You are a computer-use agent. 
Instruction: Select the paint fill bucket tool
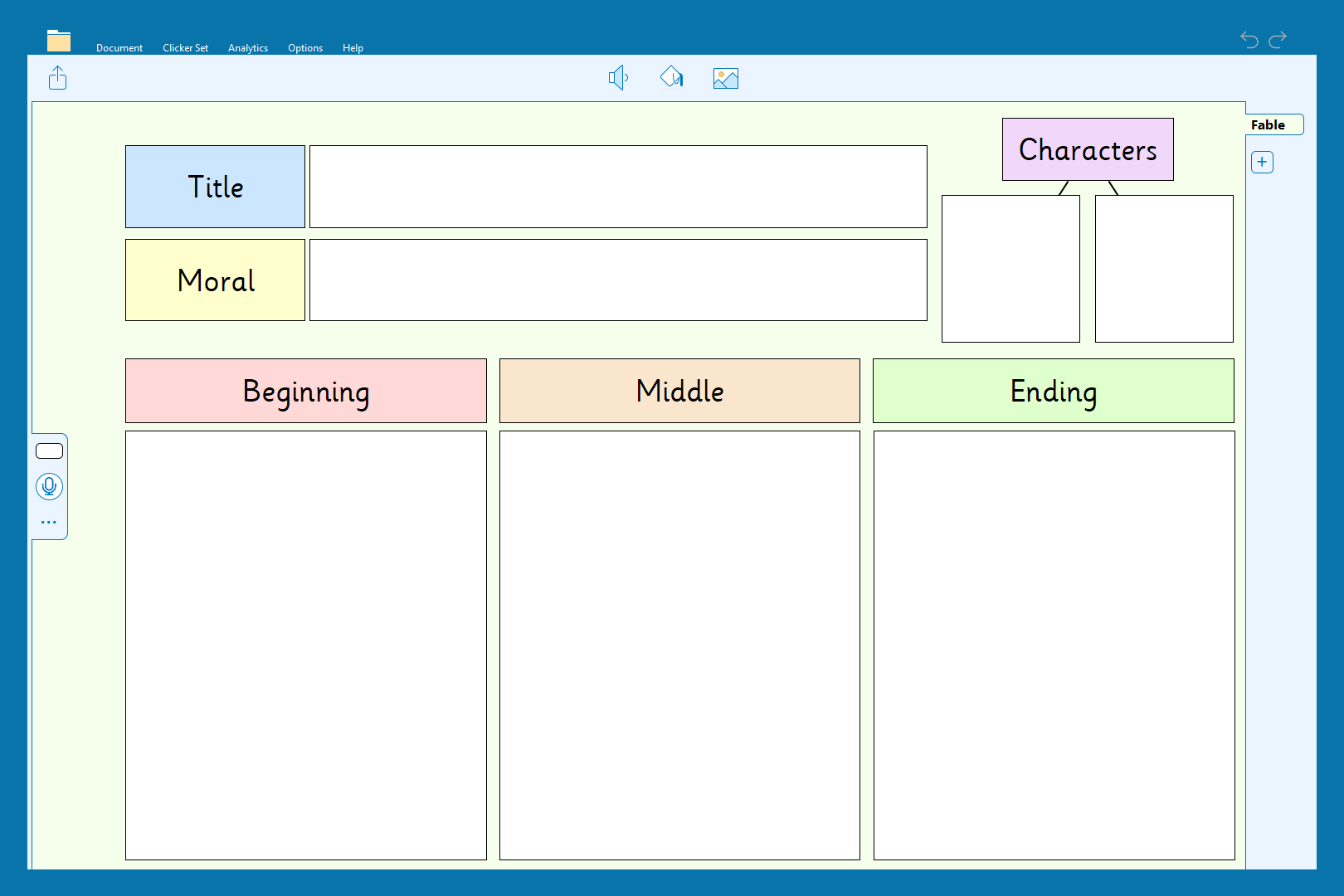tap(671, 78)
